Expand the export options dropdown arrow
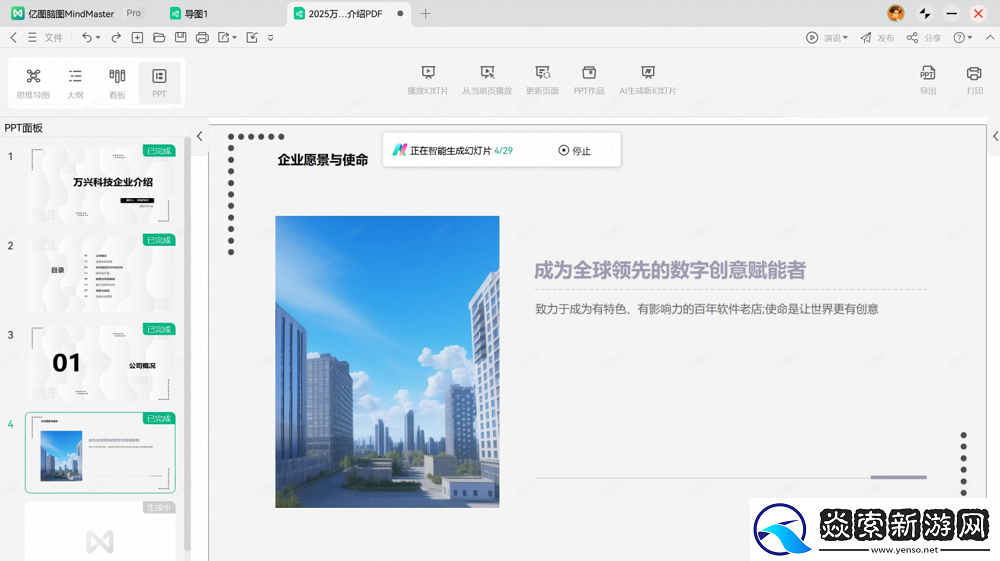Image resolution: width=1000 pixels, height=561 pixels. pyautogui.click(x=235, y=38)
